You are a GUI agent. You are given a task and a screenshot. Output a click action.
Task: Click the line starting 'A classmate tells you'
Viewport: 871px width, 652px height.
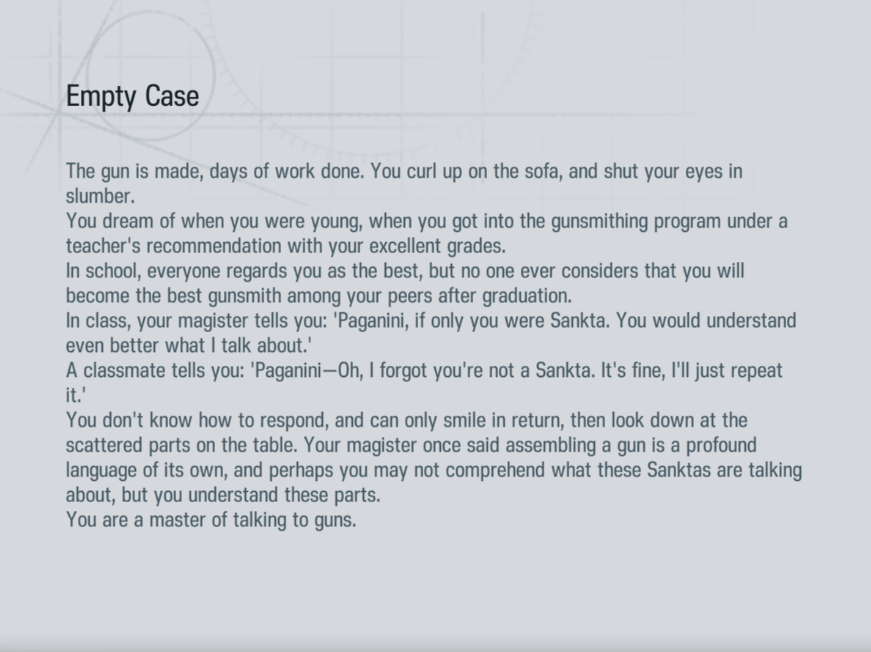tap(424, 370)
